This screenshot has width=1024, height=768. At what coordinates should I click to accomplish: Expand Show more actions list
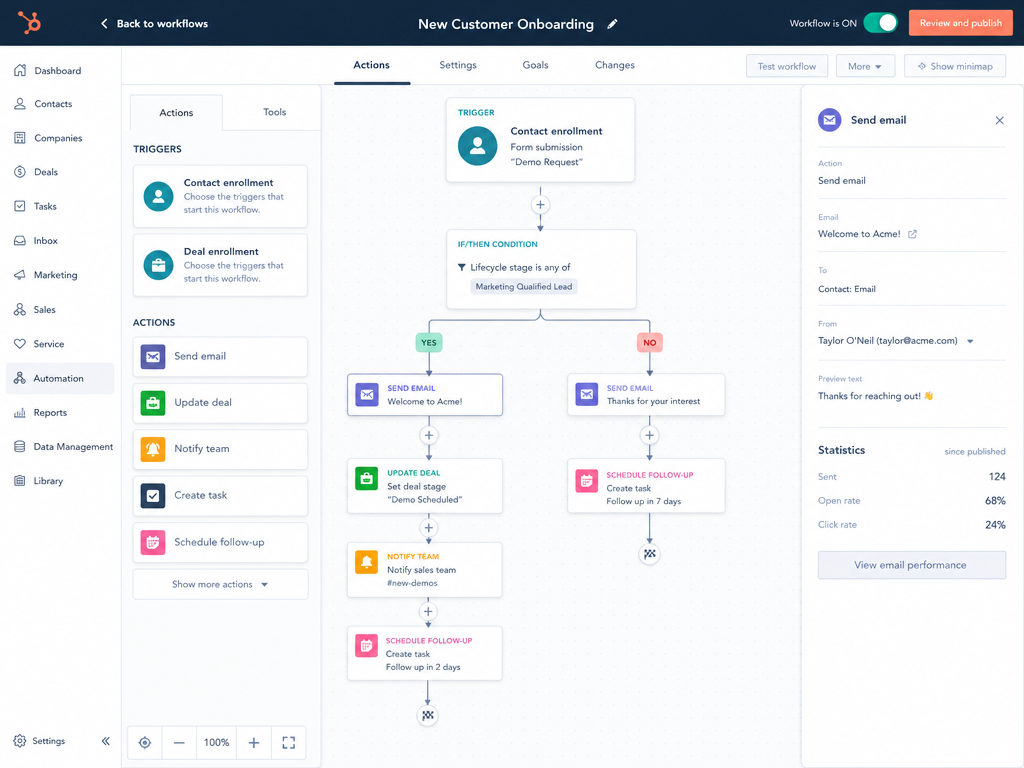click(x=220, y=584)
